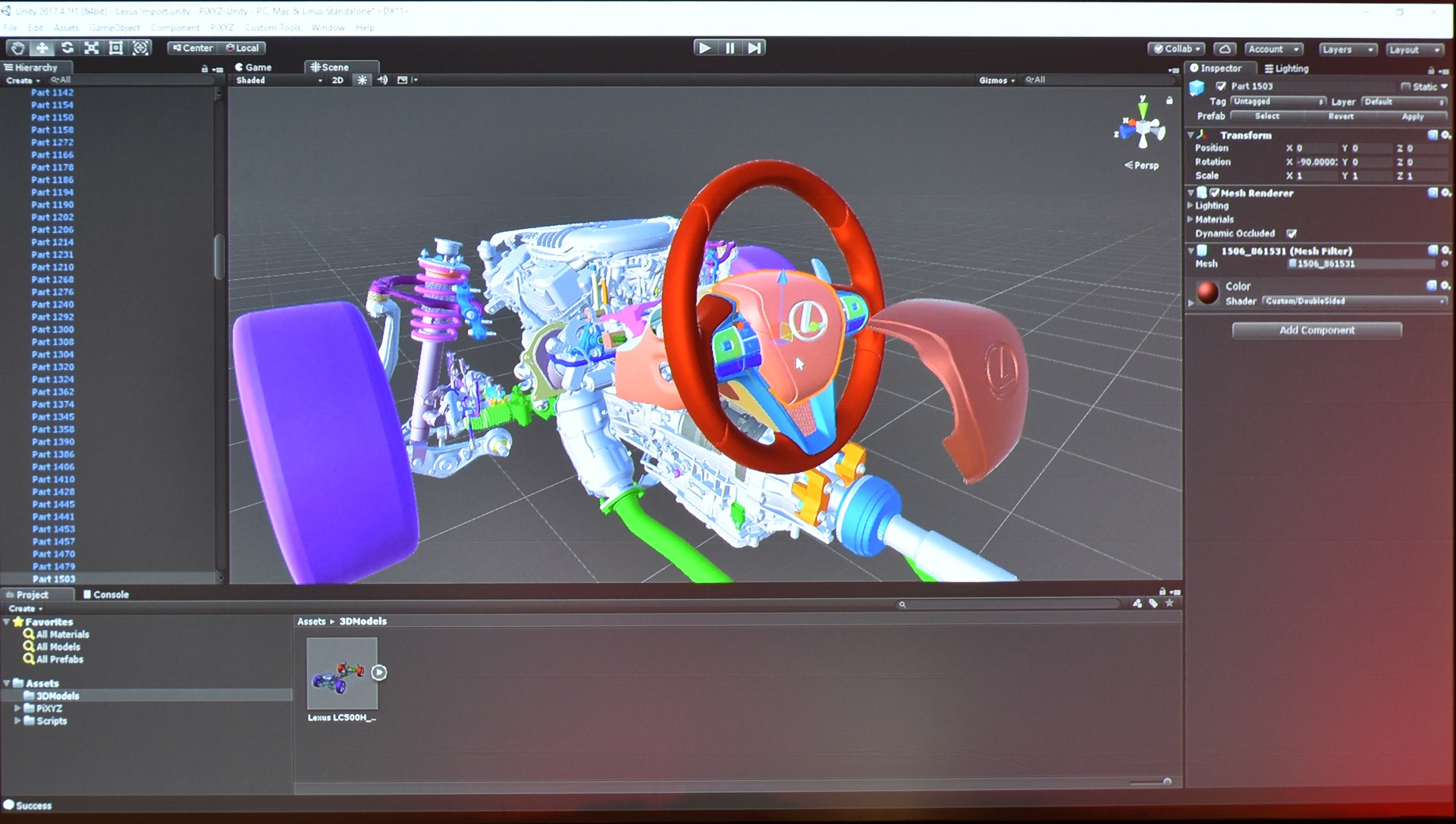Open the Layer Default dropdown

[x=1403, y=102]
